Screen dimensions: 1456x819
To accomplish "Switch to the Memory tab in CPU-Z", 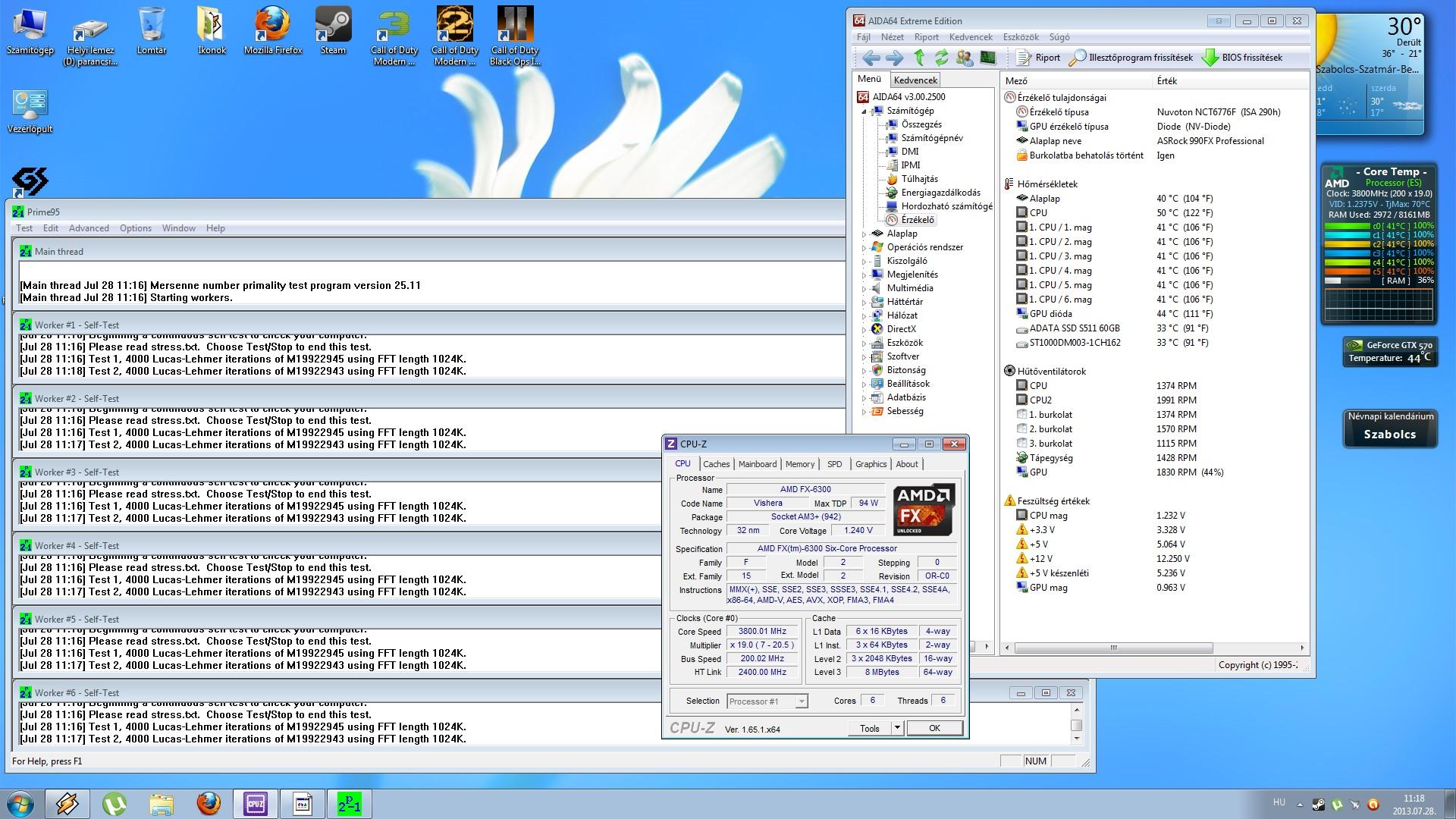I will point(800,464).
